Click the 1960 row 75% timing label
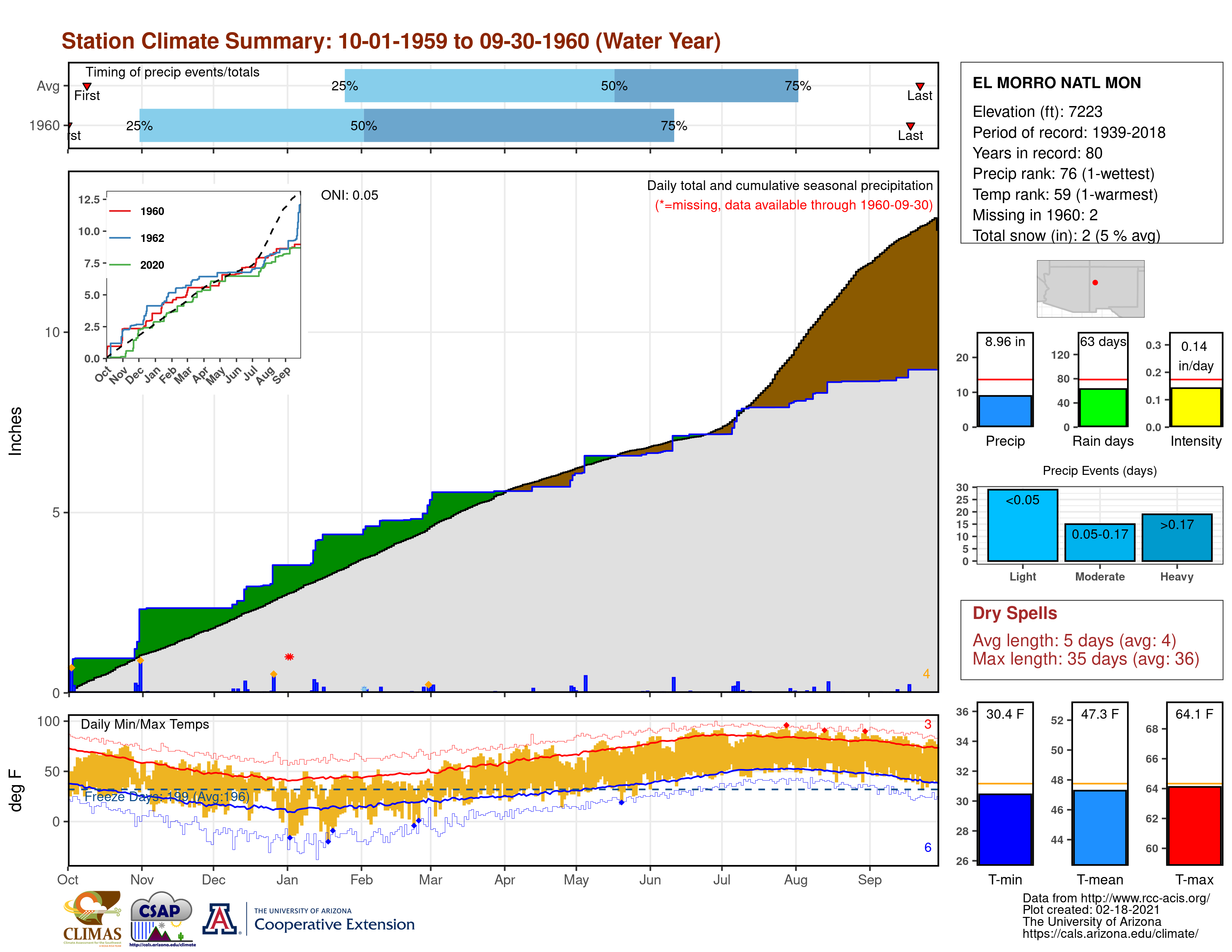 [x=674, y=126]
